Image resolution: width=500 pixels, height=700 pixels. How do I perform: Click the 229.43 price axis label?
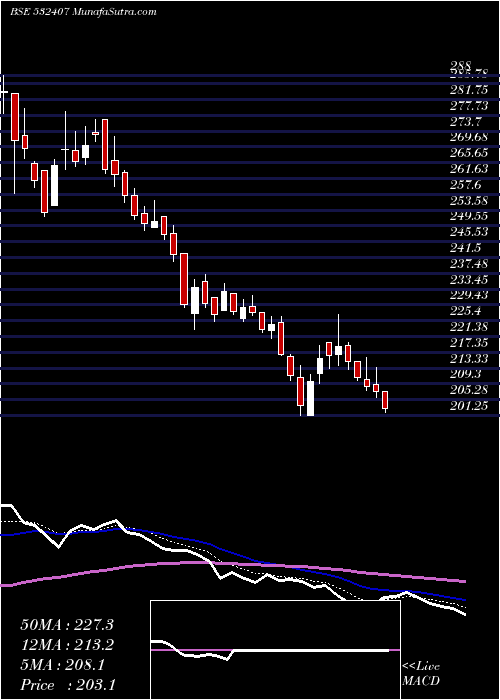pyautogui.click(x=469, y=294)
